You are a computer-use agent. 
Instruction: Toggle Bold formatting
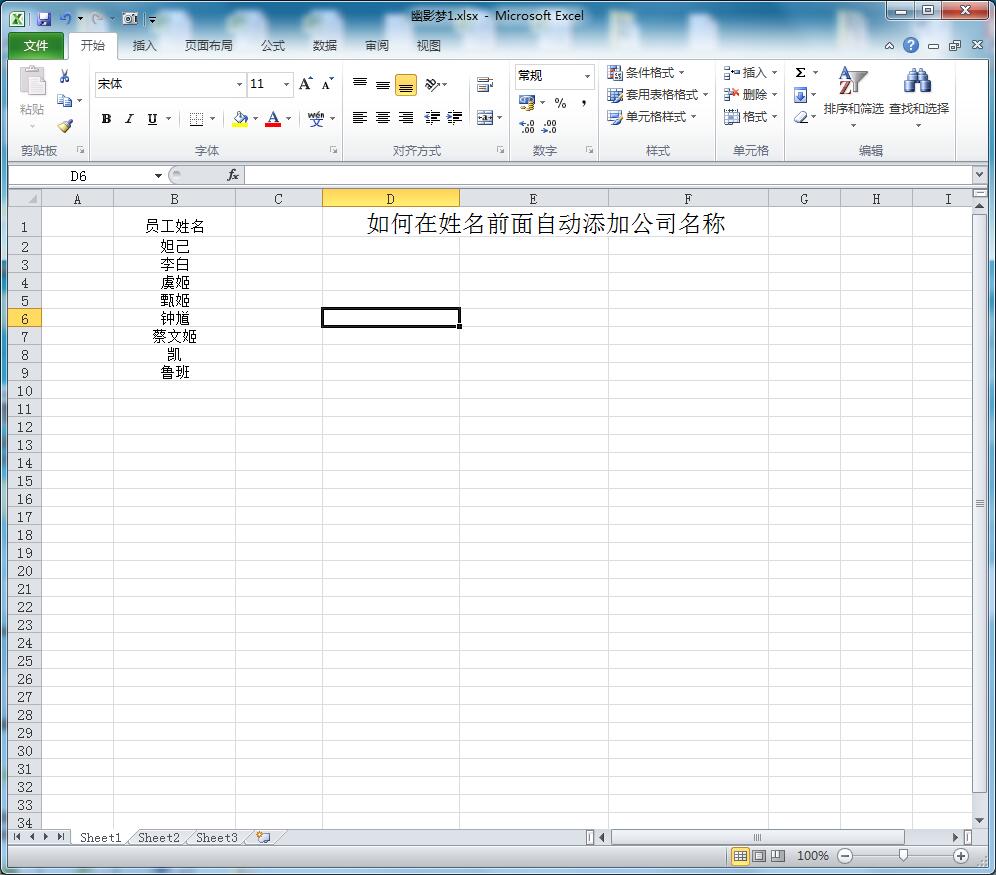pos(107,119)
